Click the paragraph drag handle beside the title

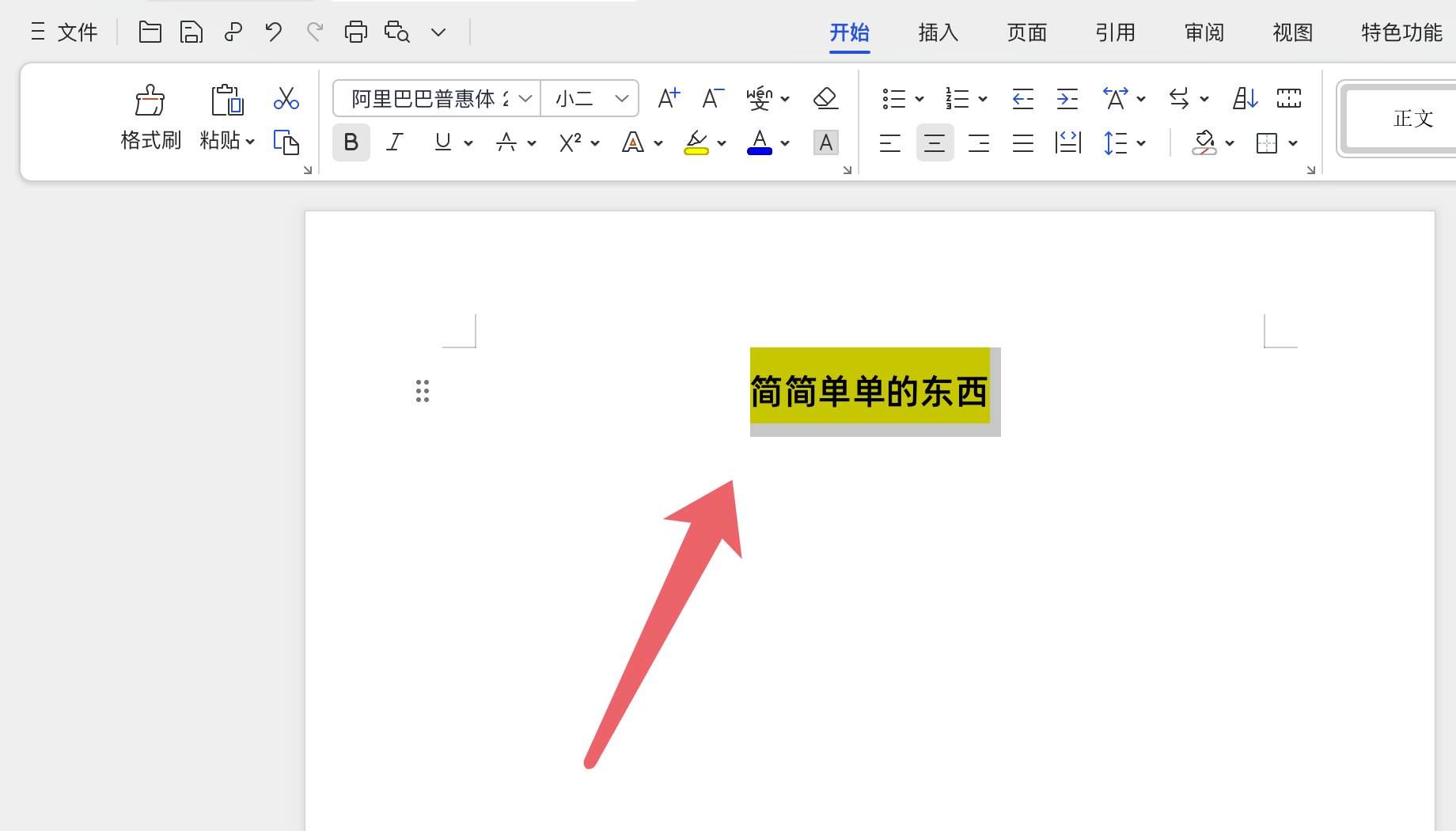click(422, 390)
